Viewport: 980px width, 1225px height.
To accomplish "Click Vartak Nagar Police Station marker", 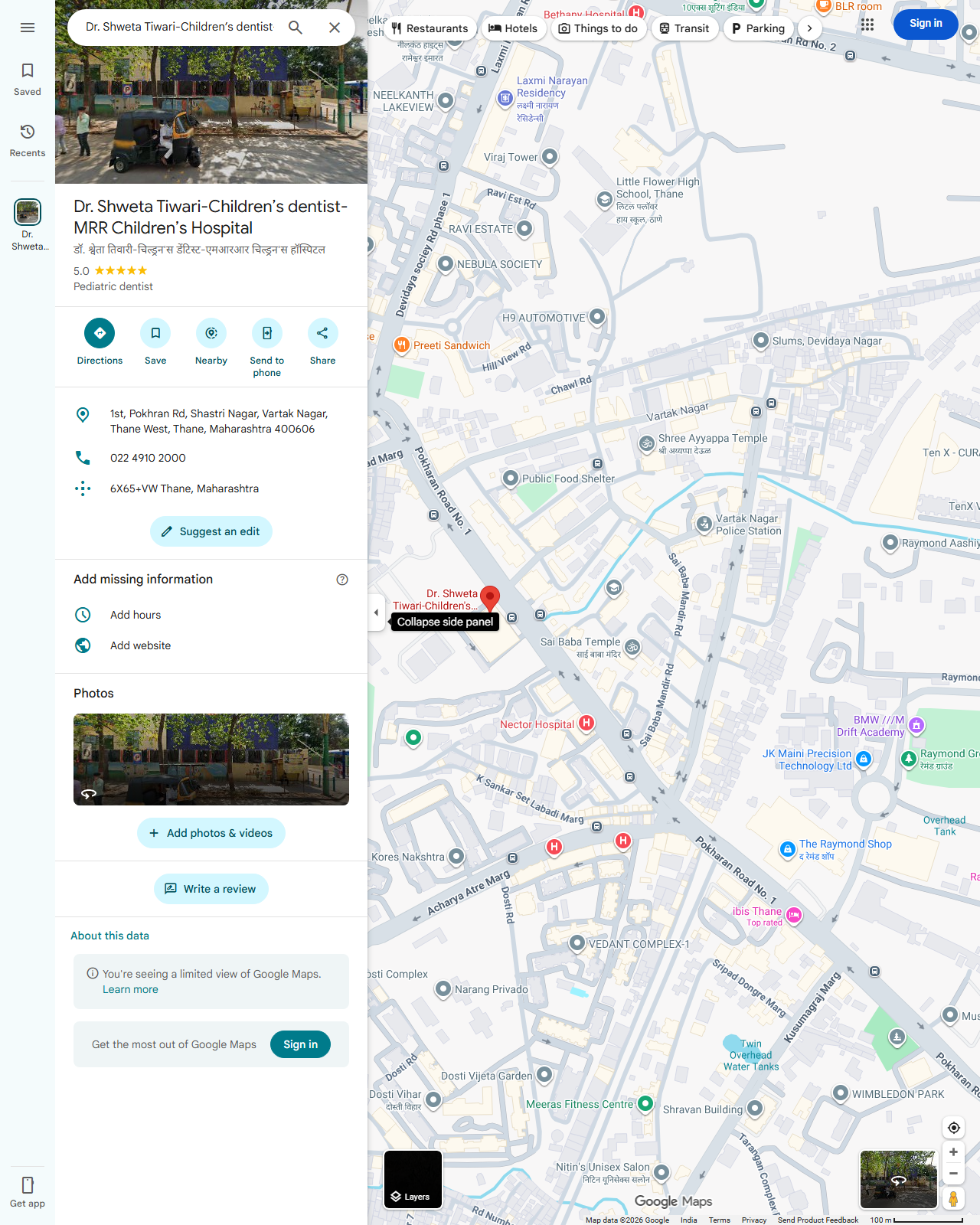I will pos(704,524).
